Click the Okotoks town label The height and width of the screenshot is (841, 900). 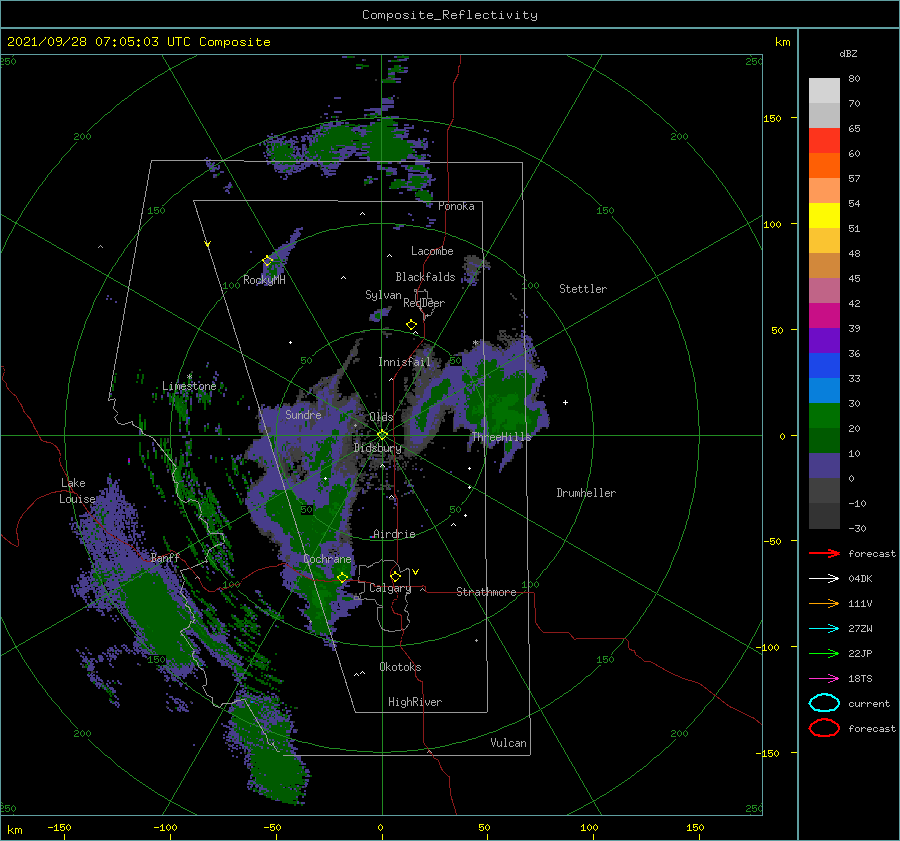pyautogui.click(x=400, y=667)
